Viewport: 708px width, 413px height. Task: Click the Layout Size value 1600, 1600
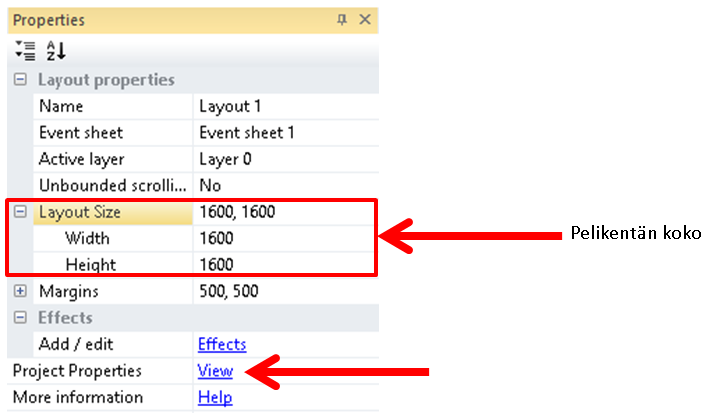point(285,212)
